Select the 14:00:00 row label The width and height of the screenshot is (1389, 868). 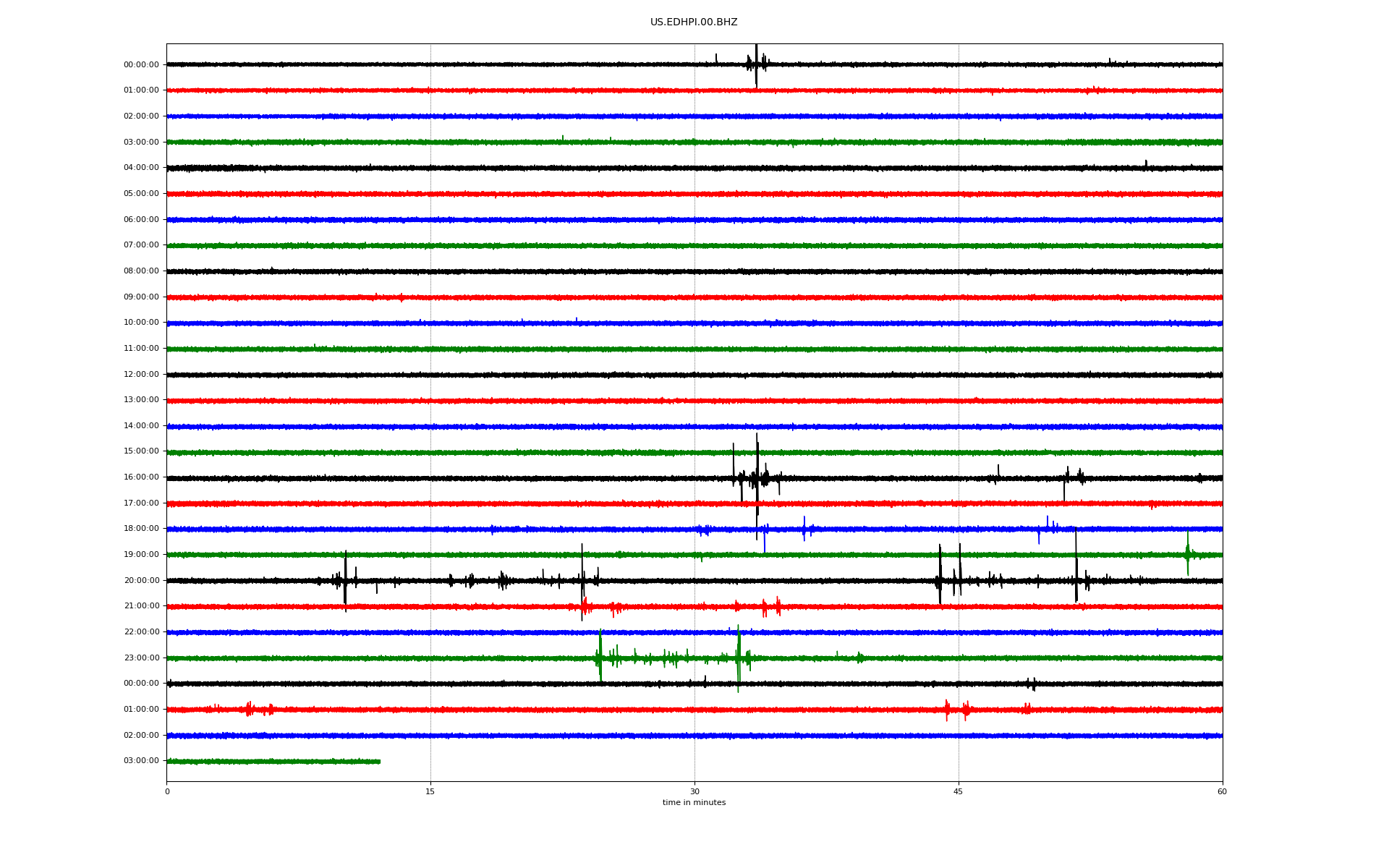coord(141,426)
